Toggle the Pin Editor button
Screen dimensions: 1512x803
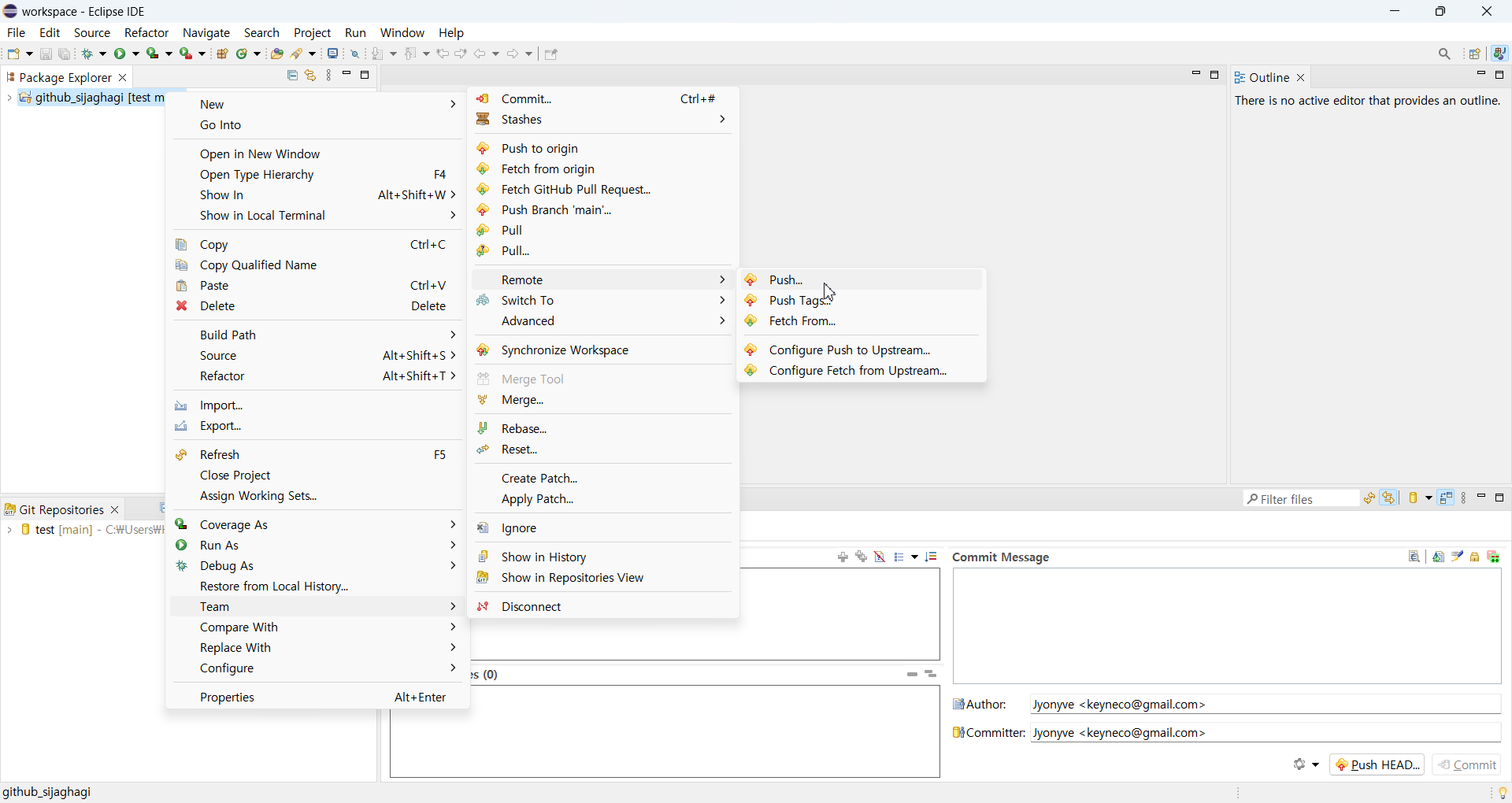[x=552, y=54]
